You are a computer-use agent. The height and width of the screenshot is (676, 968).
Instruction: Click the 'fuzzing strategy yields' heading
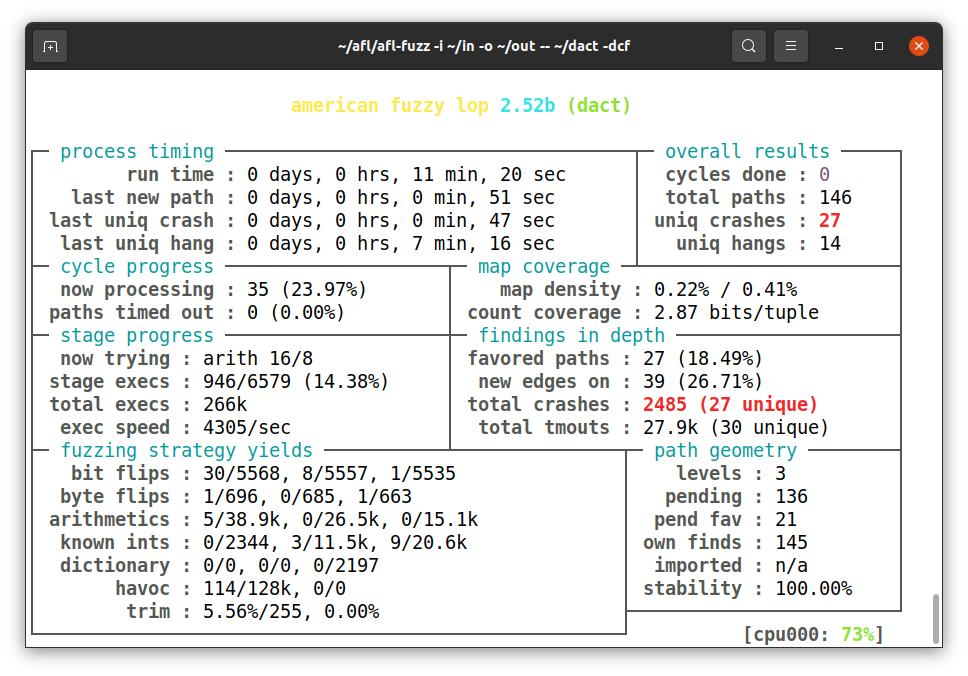[186, 451]
